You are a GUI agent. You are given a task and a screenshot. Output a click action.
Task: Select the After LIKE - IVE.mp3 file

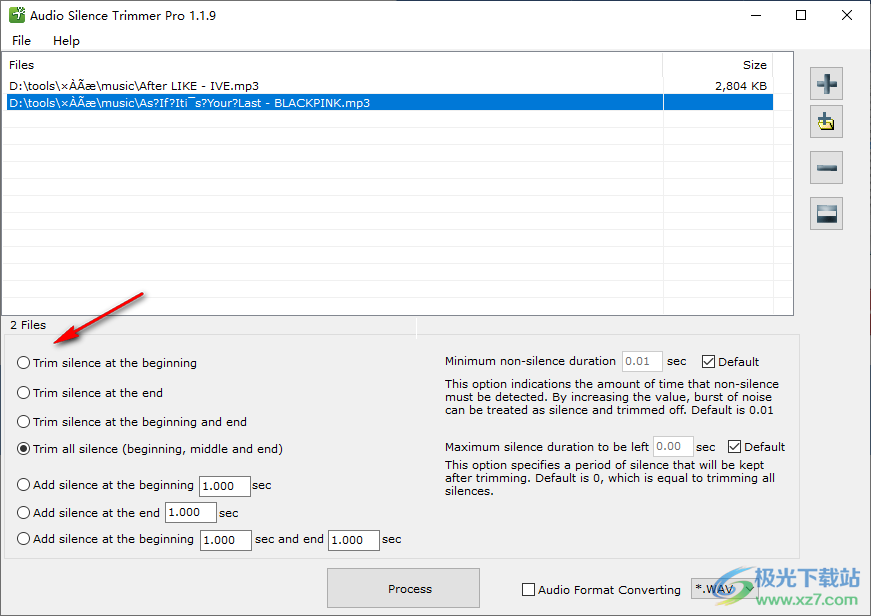pyautogui.click(x=134, y=86)
